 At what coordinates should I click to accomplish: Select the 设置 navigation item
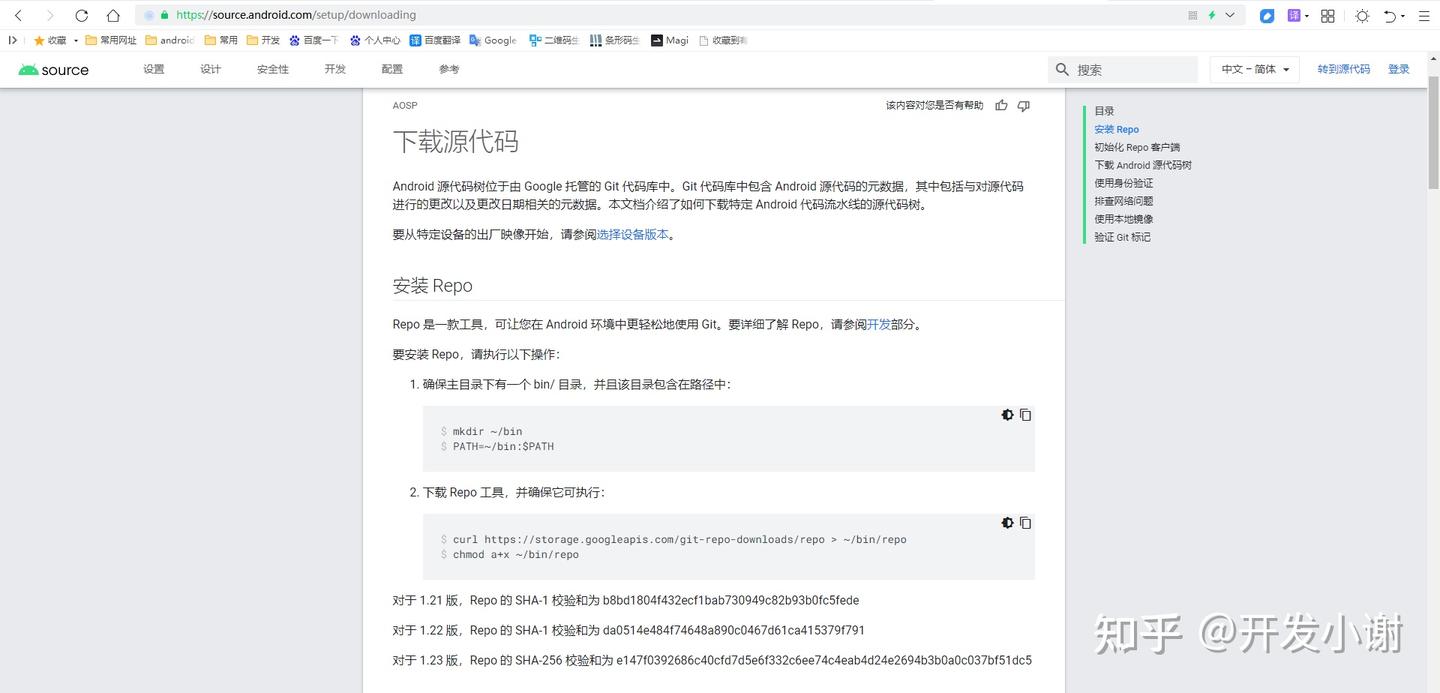click(152, 69)
